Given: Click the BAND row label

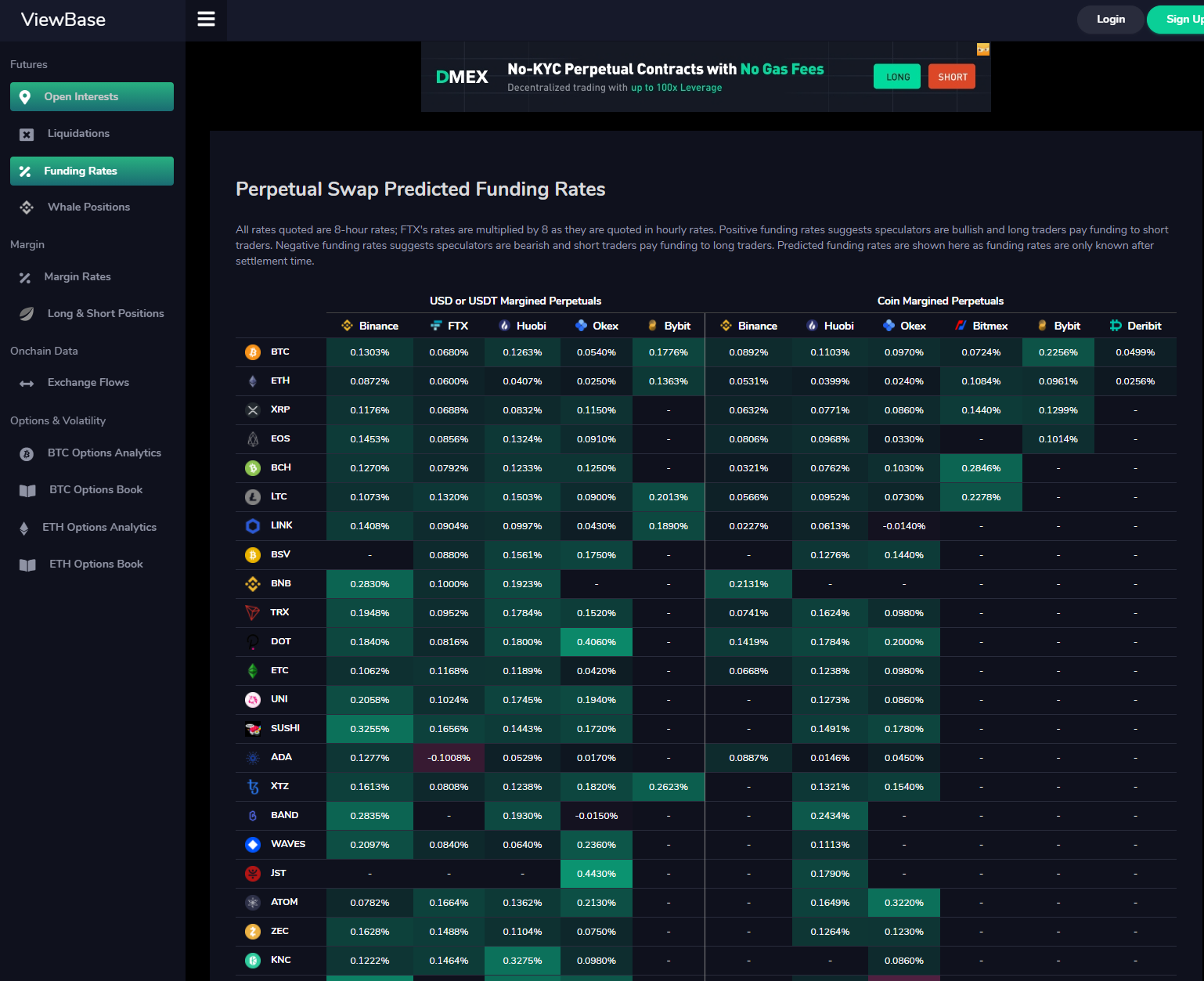Looking at the screenshot, I should click(285, 815).
